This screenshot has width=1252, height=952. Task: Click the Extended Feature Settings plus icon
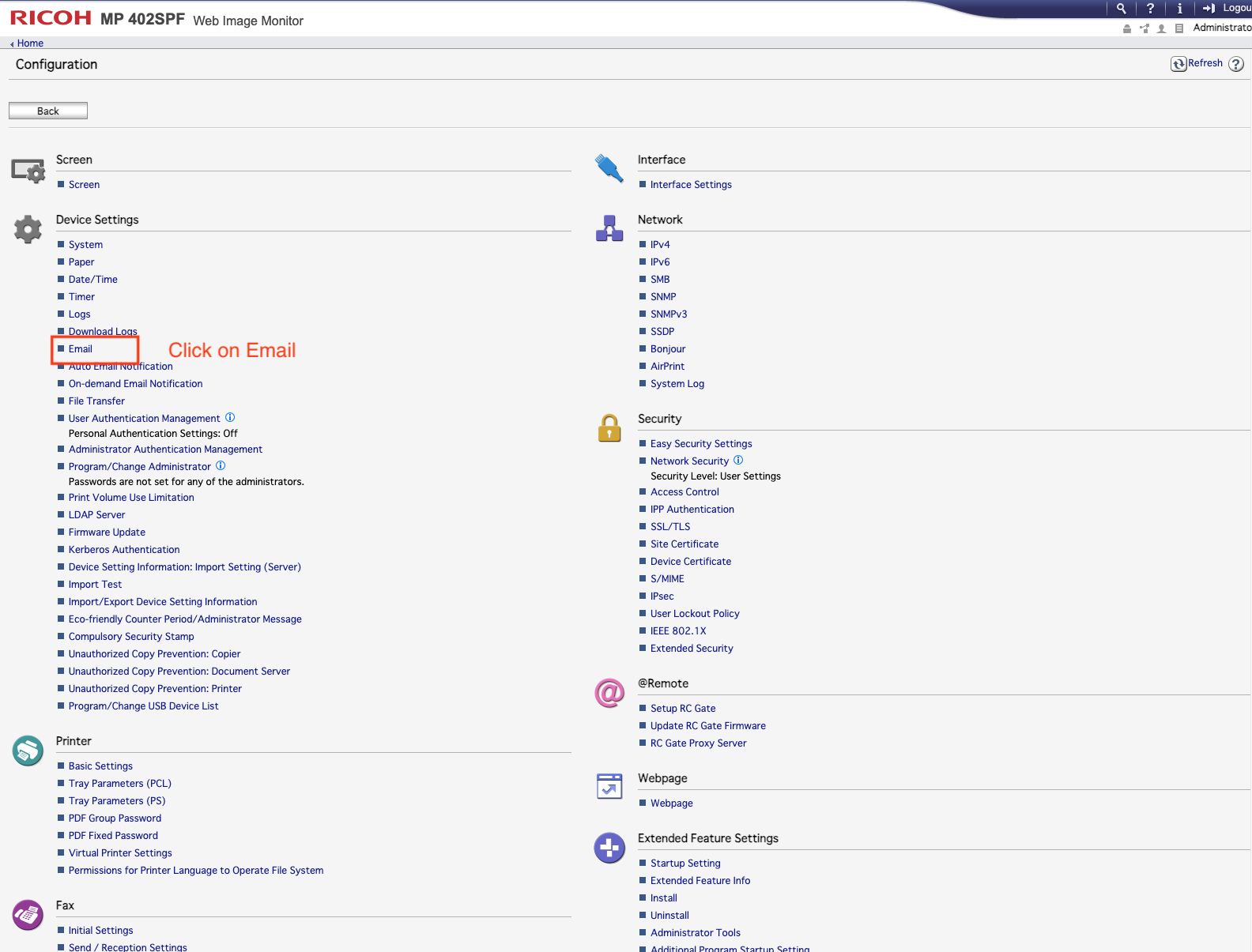click(x=609, y=849)
